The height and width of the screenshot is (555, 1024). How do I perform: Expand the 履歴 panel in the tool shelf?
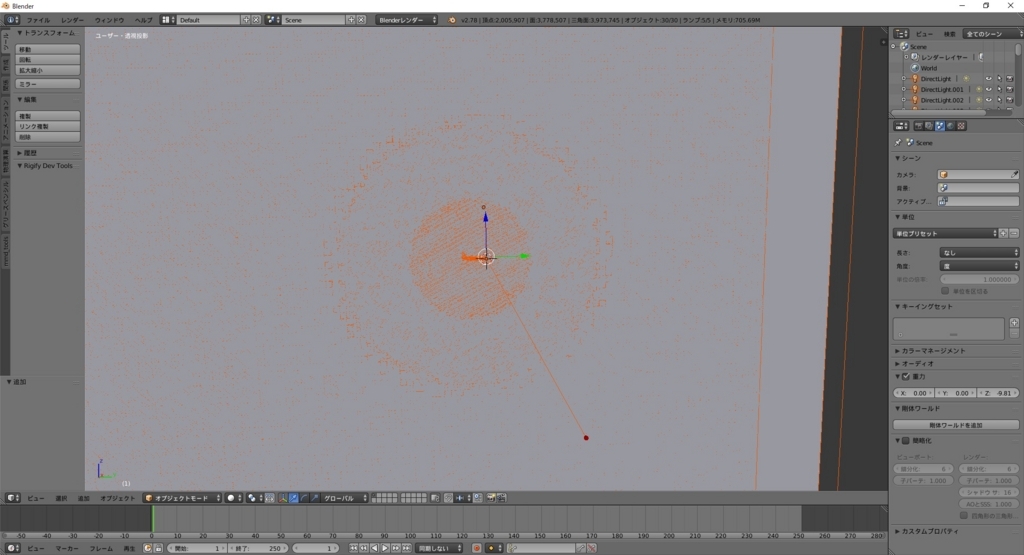(31, 153)
